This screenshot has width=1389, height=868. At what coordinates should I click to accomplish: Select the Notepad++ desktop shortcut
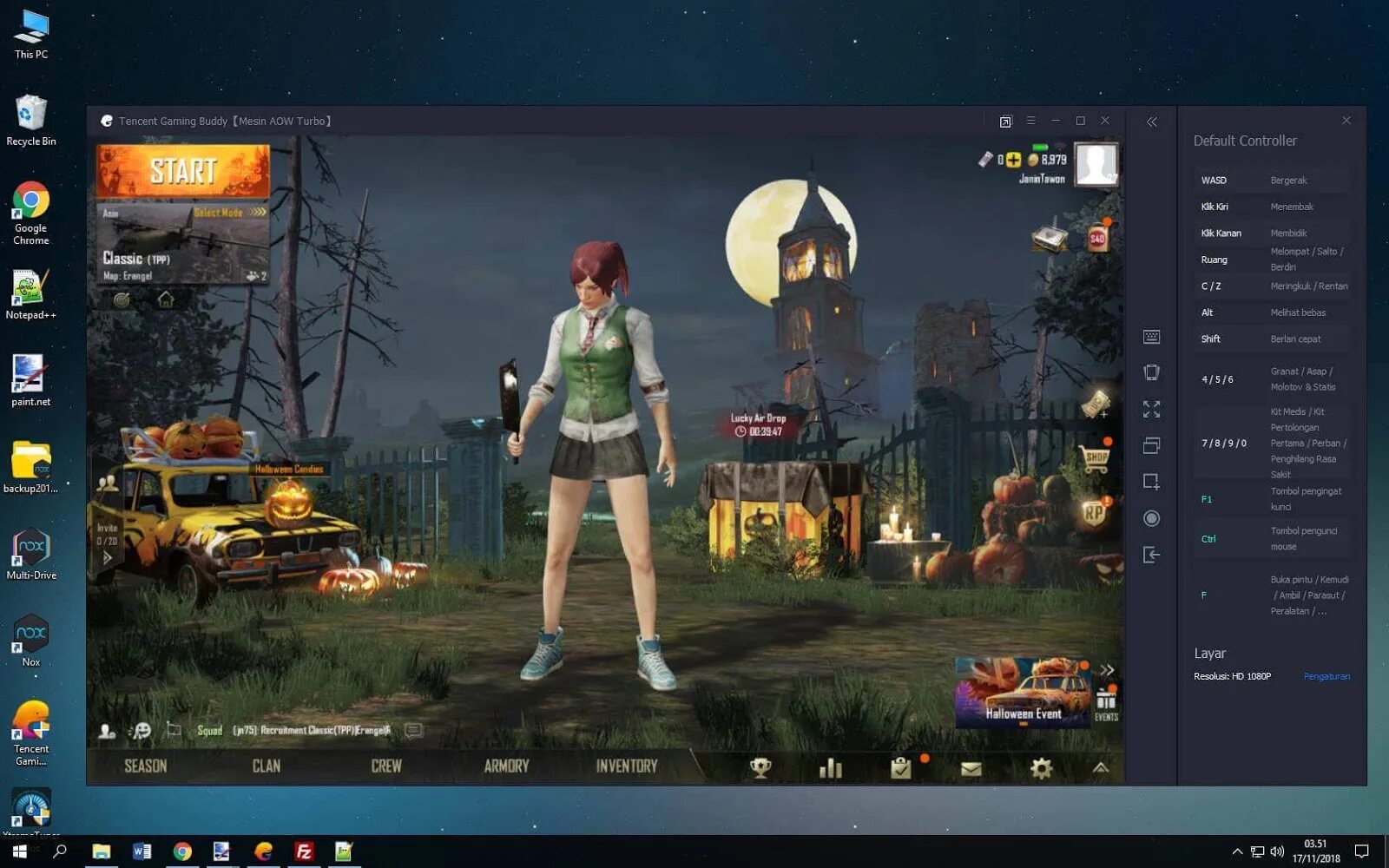[31, 294]
